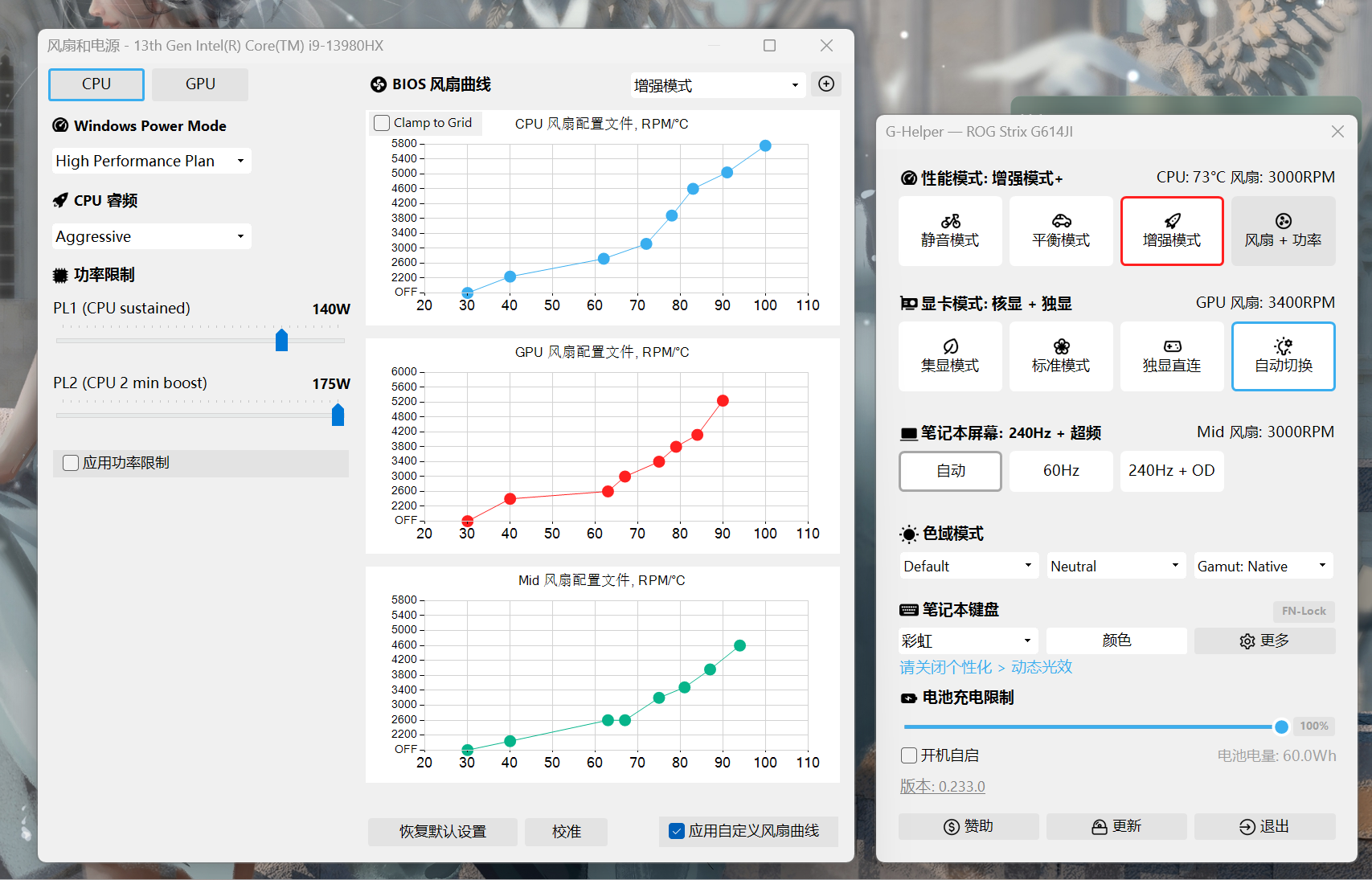Open 增强模式 fan profile dropdown
Viewport: 1372px width, 880px height.
click(x=718, y=85)
